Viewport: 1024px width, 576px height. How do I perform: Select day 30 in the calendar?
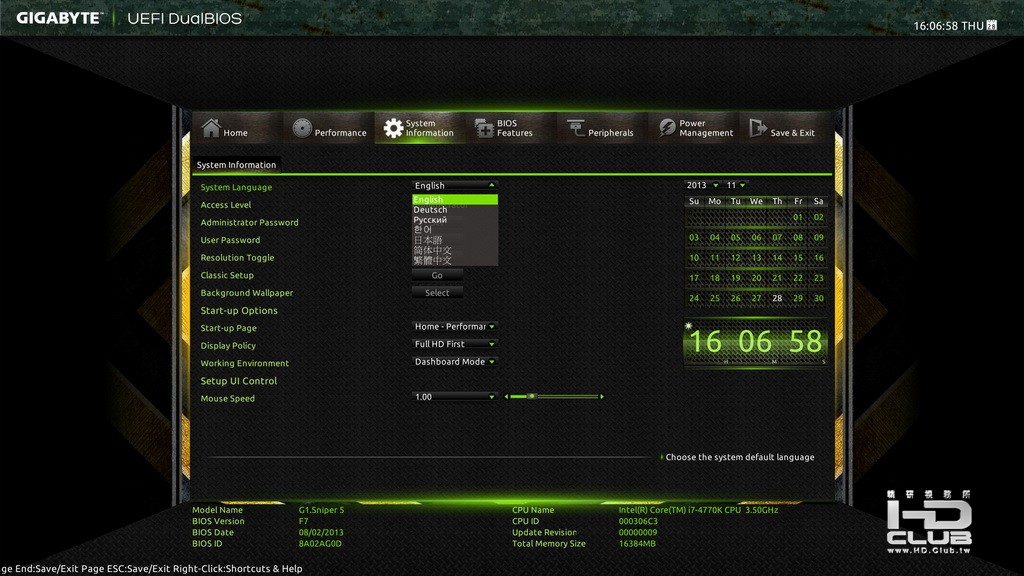tap(818, 298)
